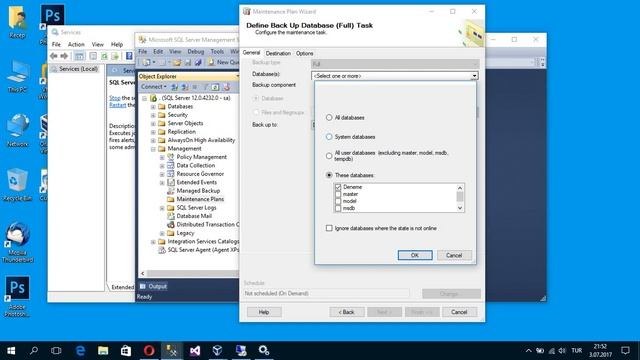
Task: Open the Action menu in Services window
Action: pos(76,44)
